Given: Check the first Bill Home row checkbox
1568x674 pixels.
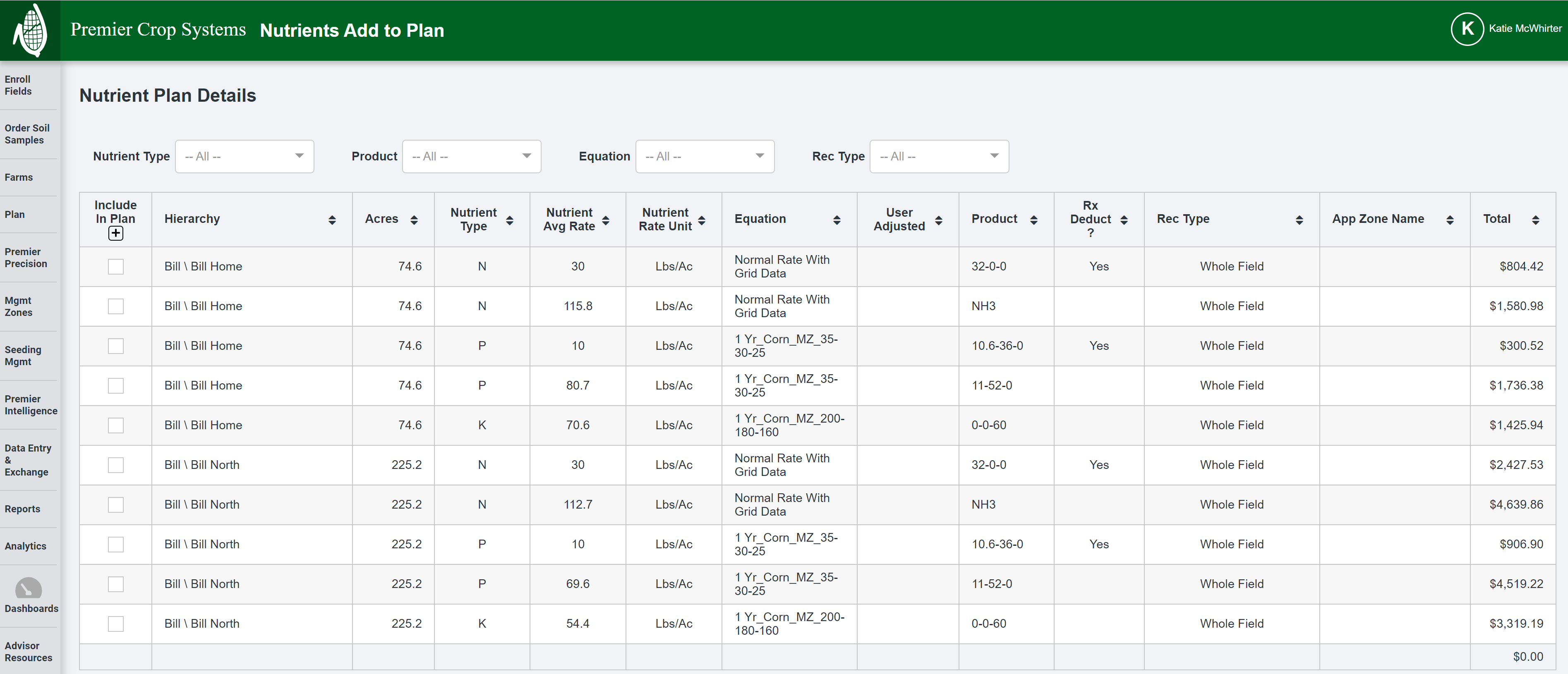Looking at the screenshot, I should (116, 266).
